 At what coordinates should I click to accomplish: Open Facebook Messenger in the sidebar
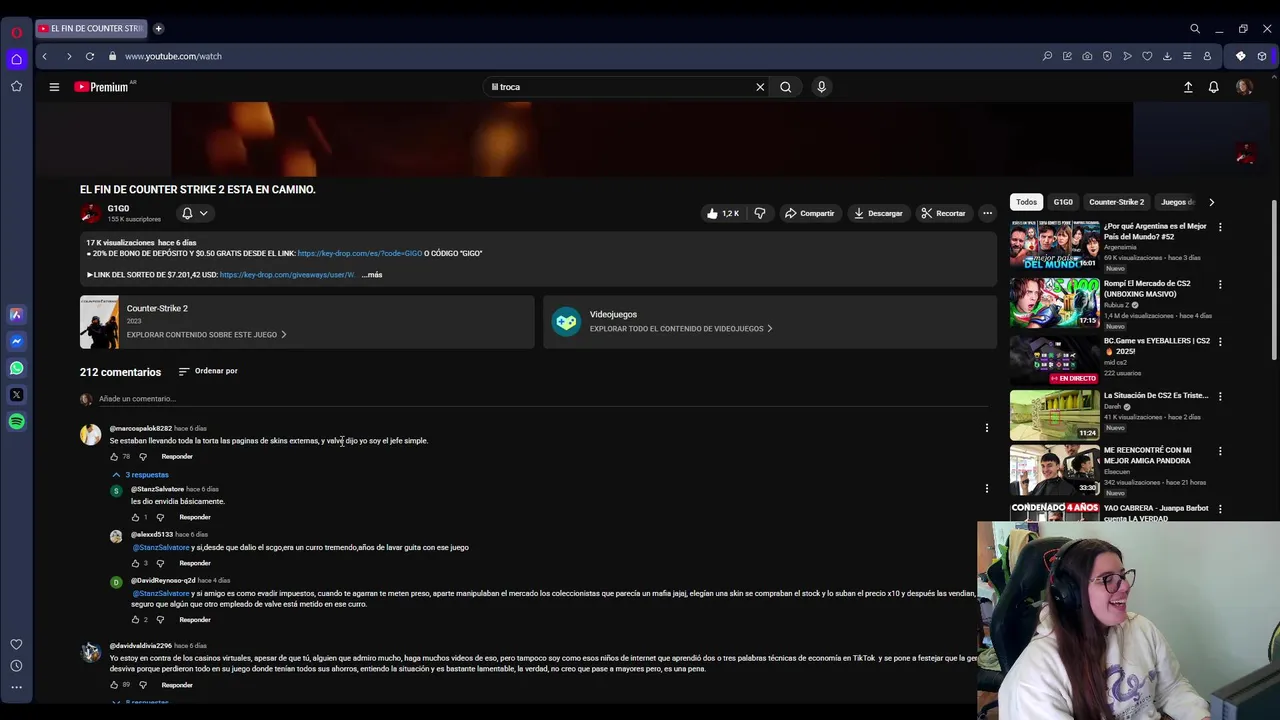click(x=16, y=341)
